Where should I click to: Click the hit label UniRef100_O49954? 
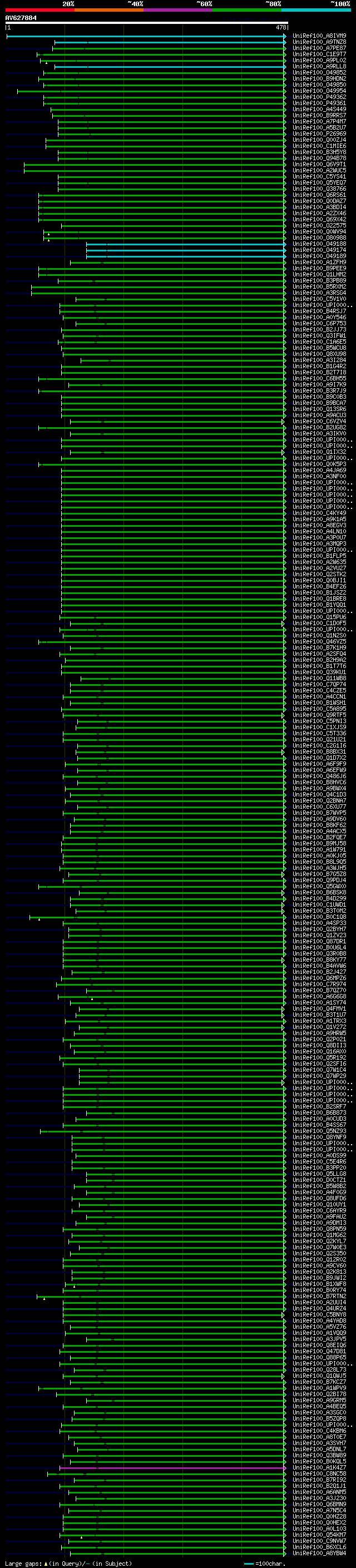point(319,91)
